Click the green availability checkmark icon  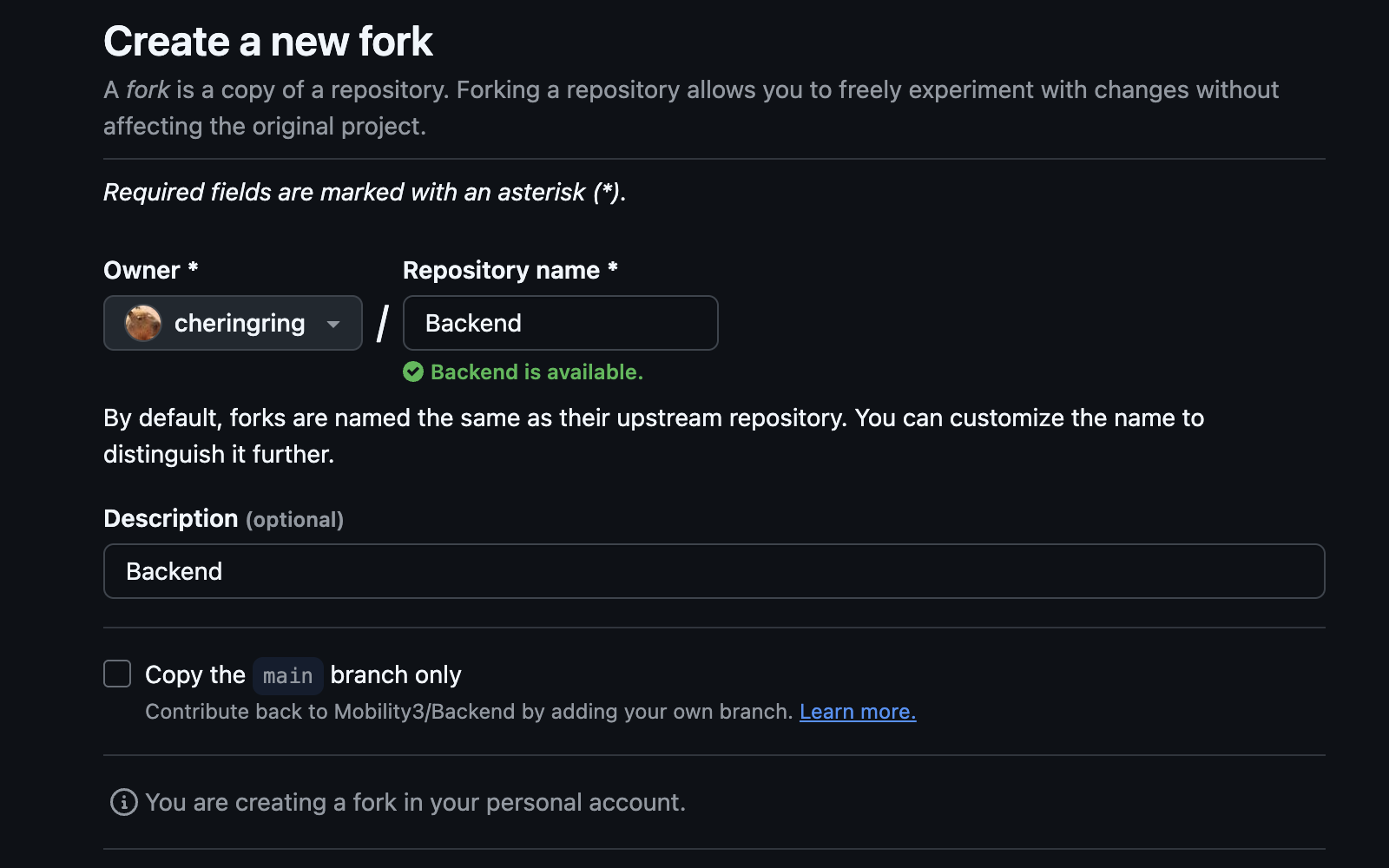click(x=413, y=372)
